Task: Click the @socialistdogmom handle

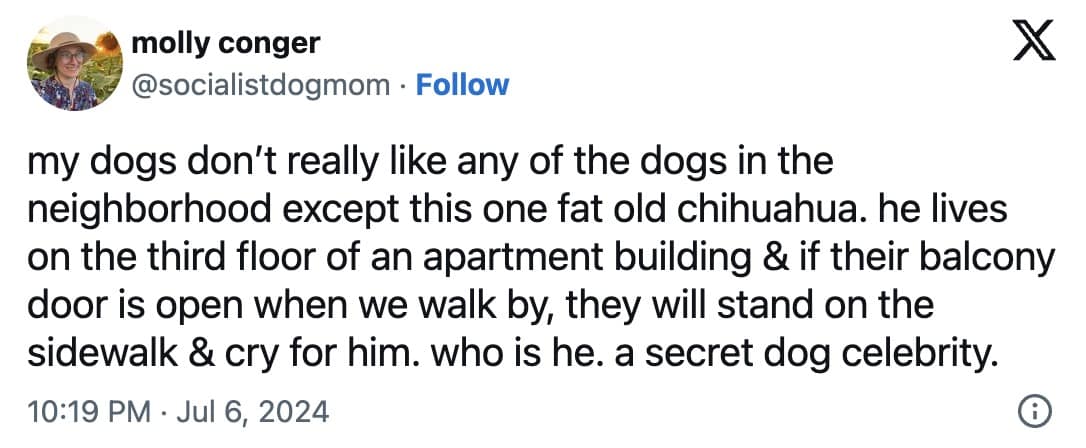Action: pos(262,85)
